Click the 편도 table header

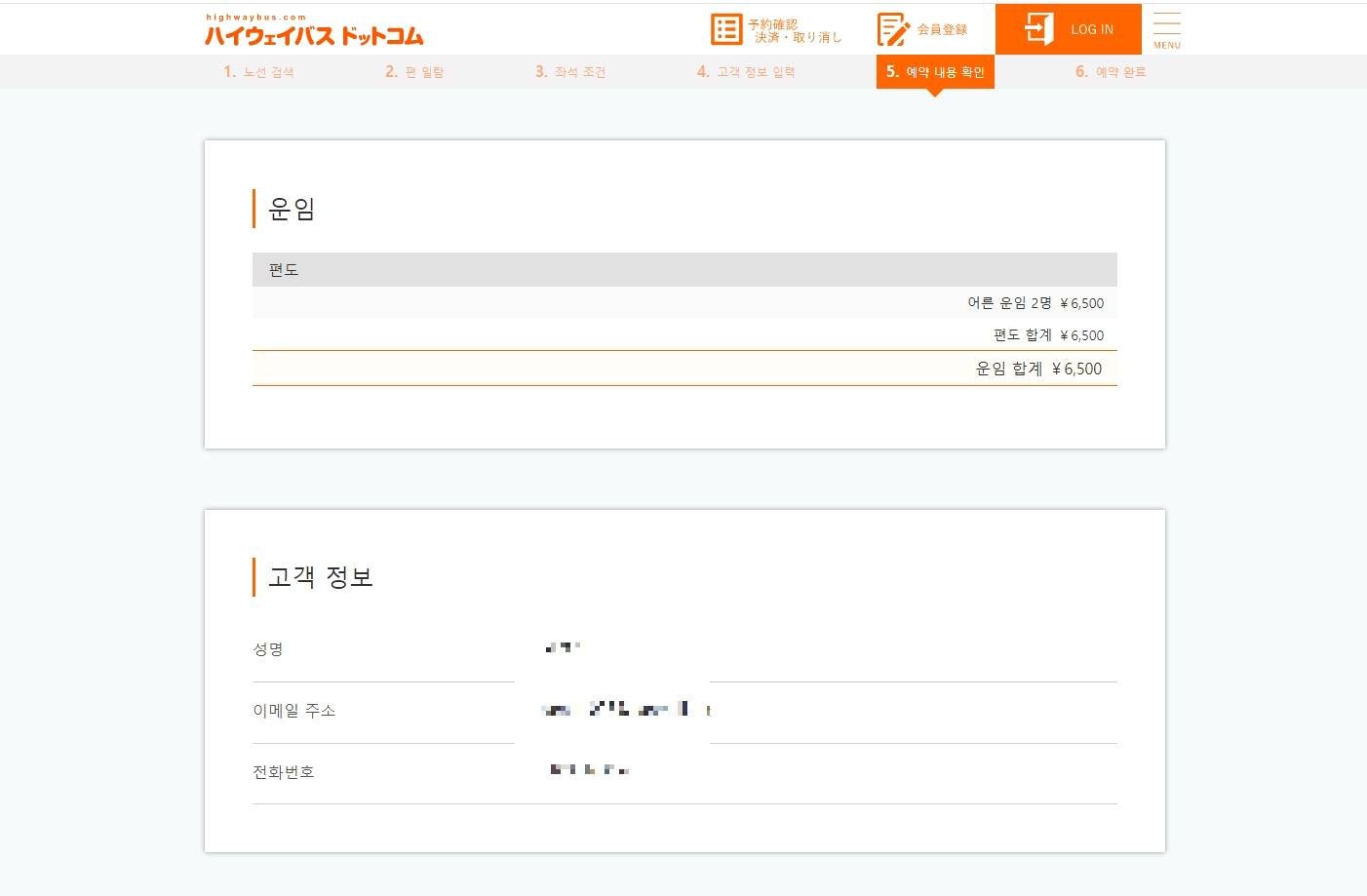point(684,270)
